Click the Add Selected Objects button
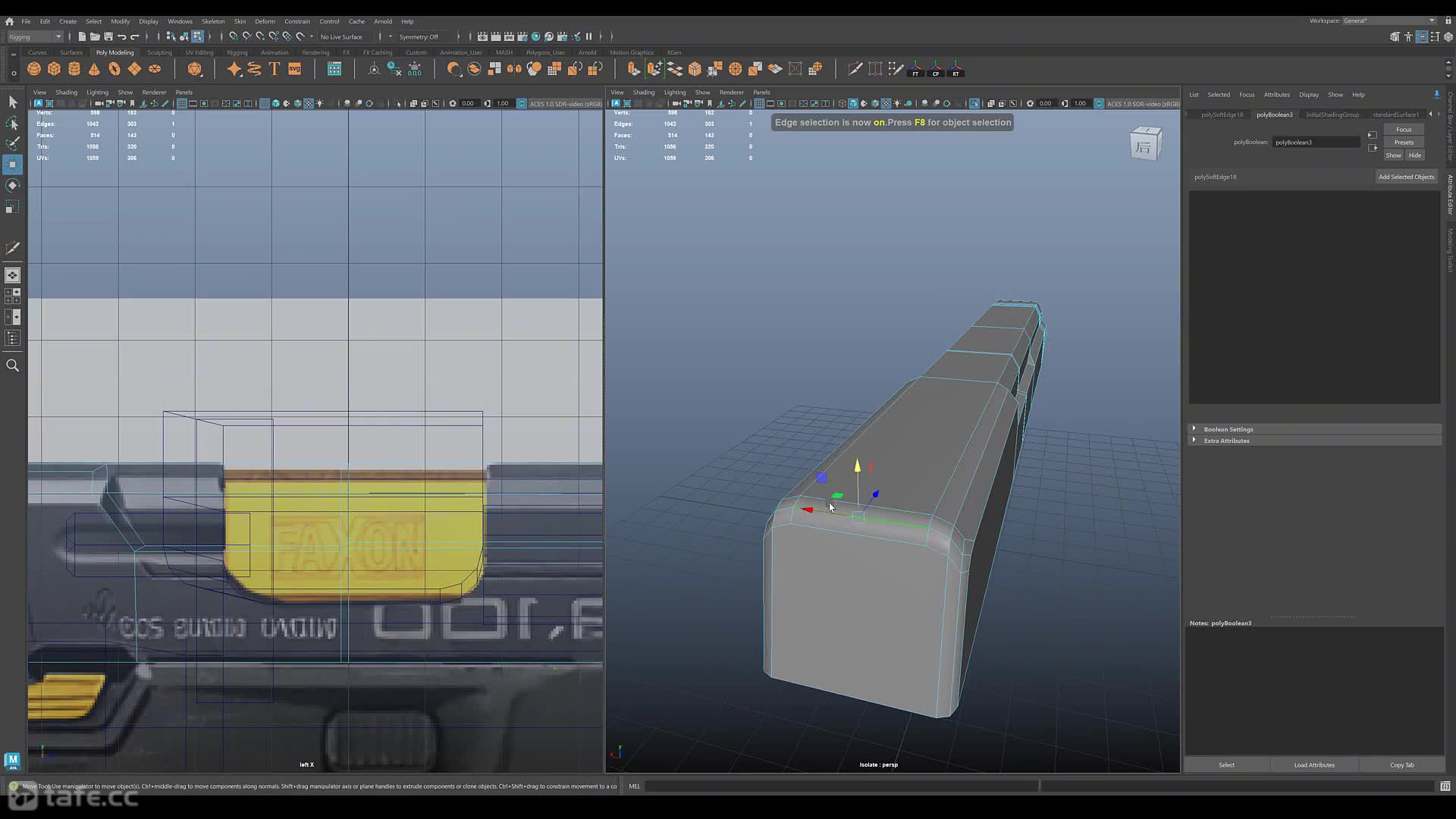 point(1406,177)
